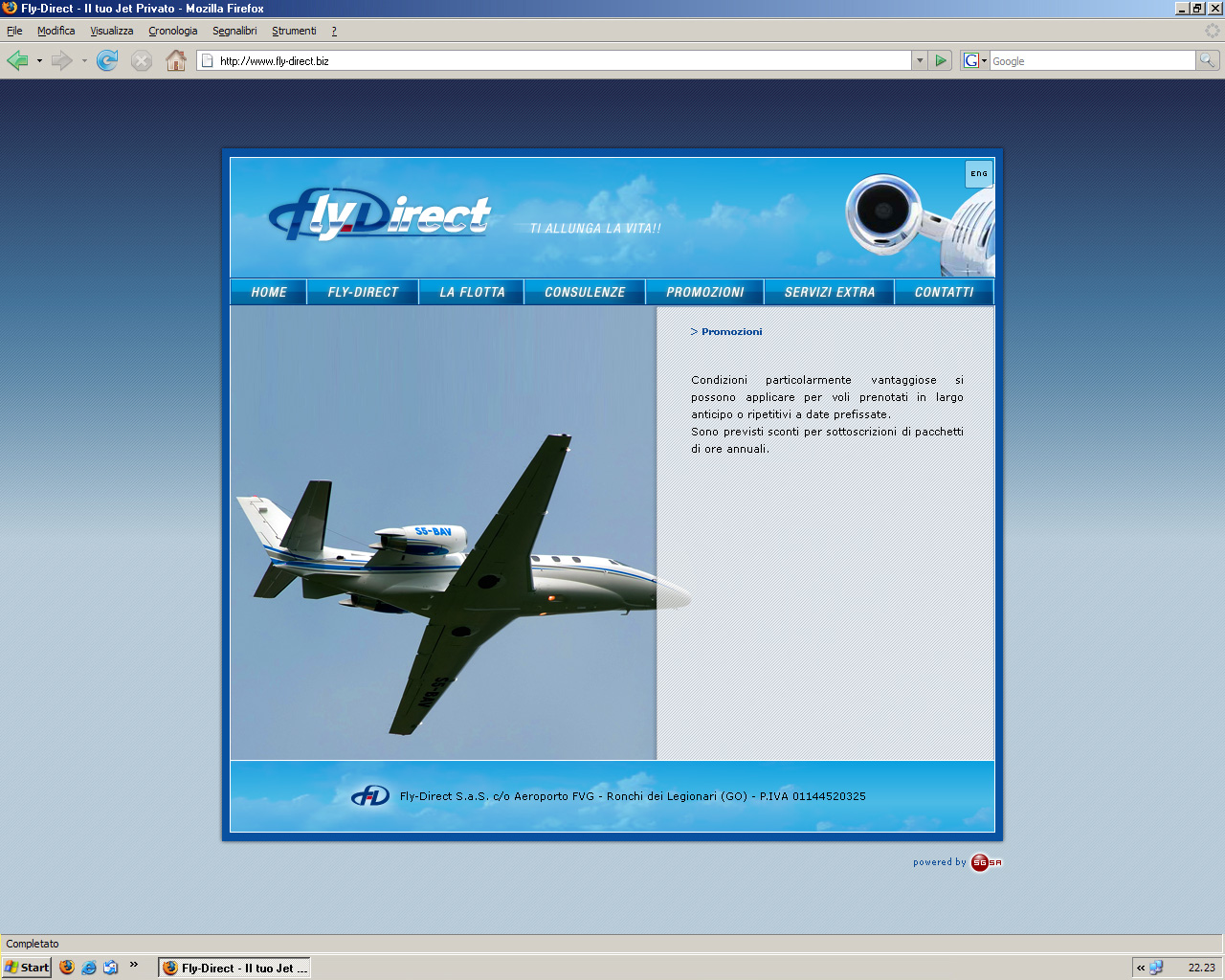1225x980 pixels.
Task: Open the Strumenti menu
Action: click(x=294, y=31)
